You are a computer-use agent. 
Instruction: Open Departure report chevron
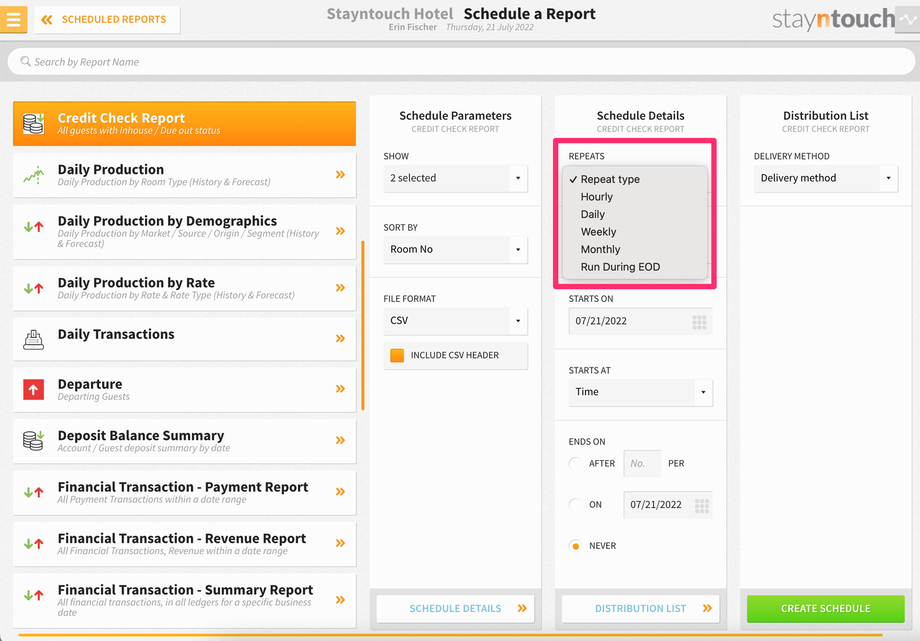340,389
